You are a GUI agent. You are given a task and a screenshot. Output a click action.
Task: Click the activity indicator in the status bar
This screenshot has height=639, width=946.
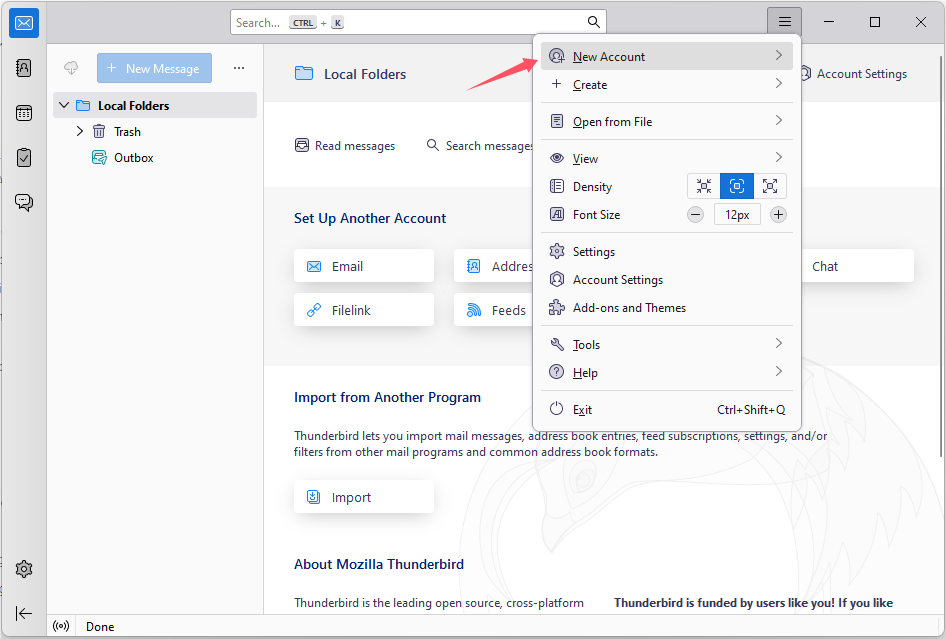click(x=60, y=625)
